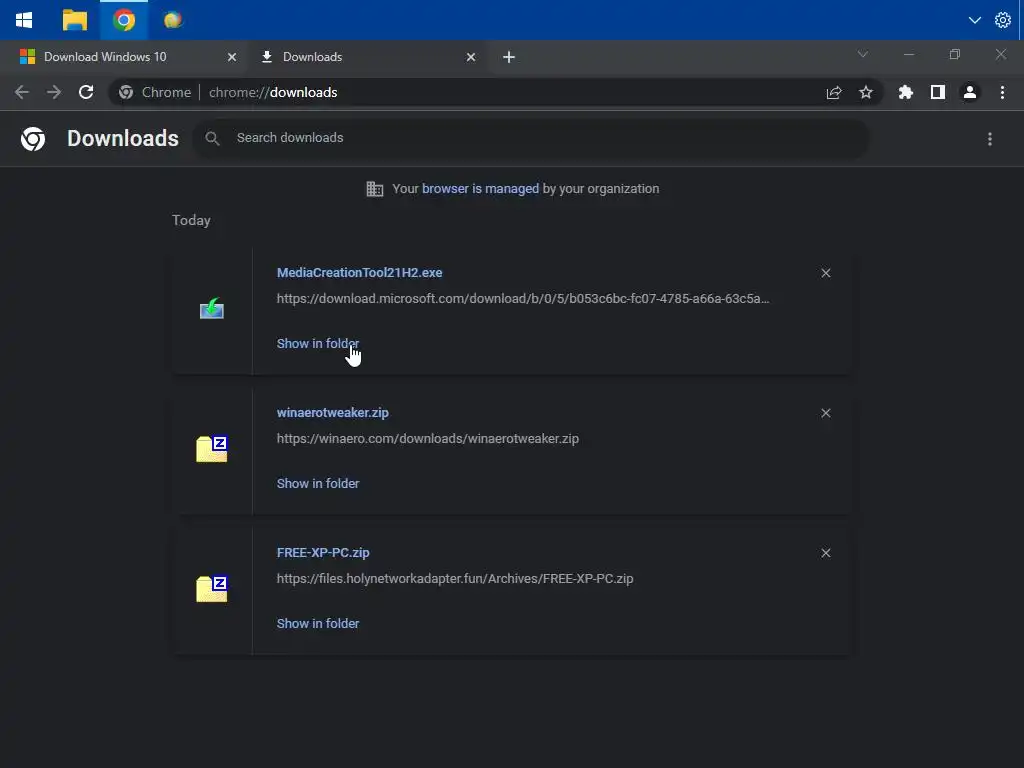Image resolution: width=1024 pixels, height=768 pixels.
Task: Click the organization building icon
Action: 375,189
